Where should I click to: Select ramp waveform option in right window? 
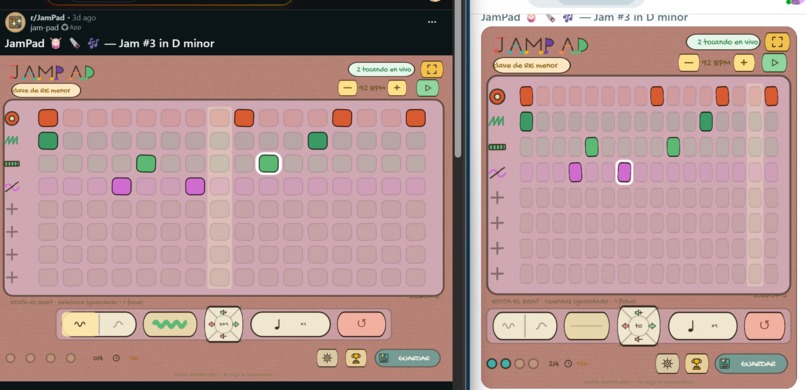541,326
